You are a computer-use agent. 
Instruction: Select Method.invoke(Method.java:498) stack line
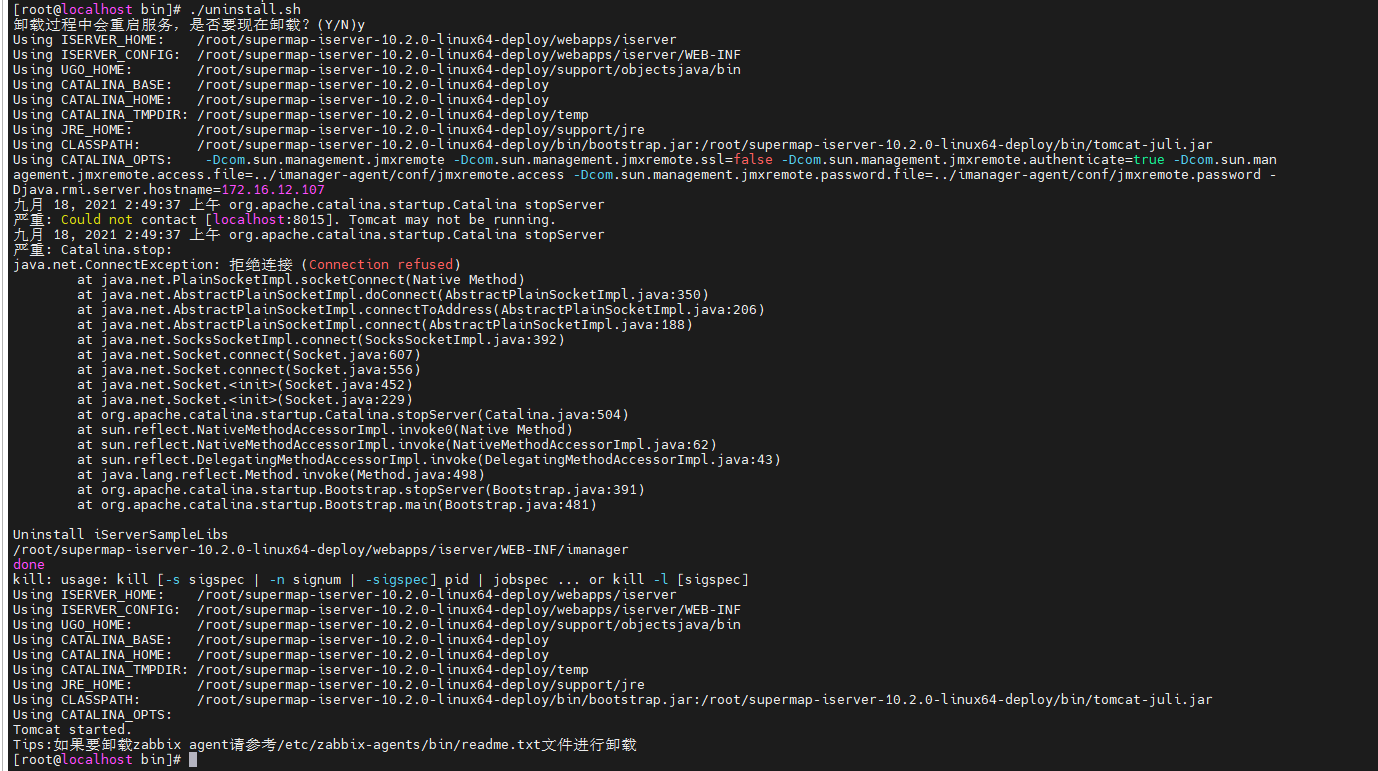[281, 474]
